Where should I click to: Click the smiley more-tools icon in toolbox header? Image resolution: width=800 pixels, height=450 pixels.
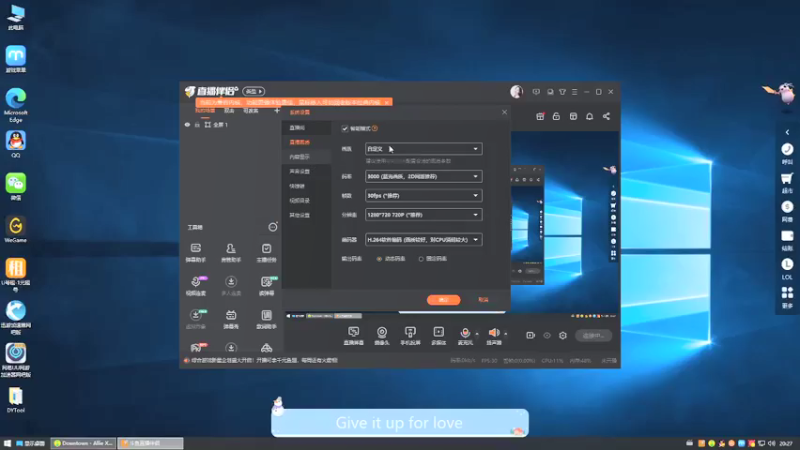tap(273, 227)
